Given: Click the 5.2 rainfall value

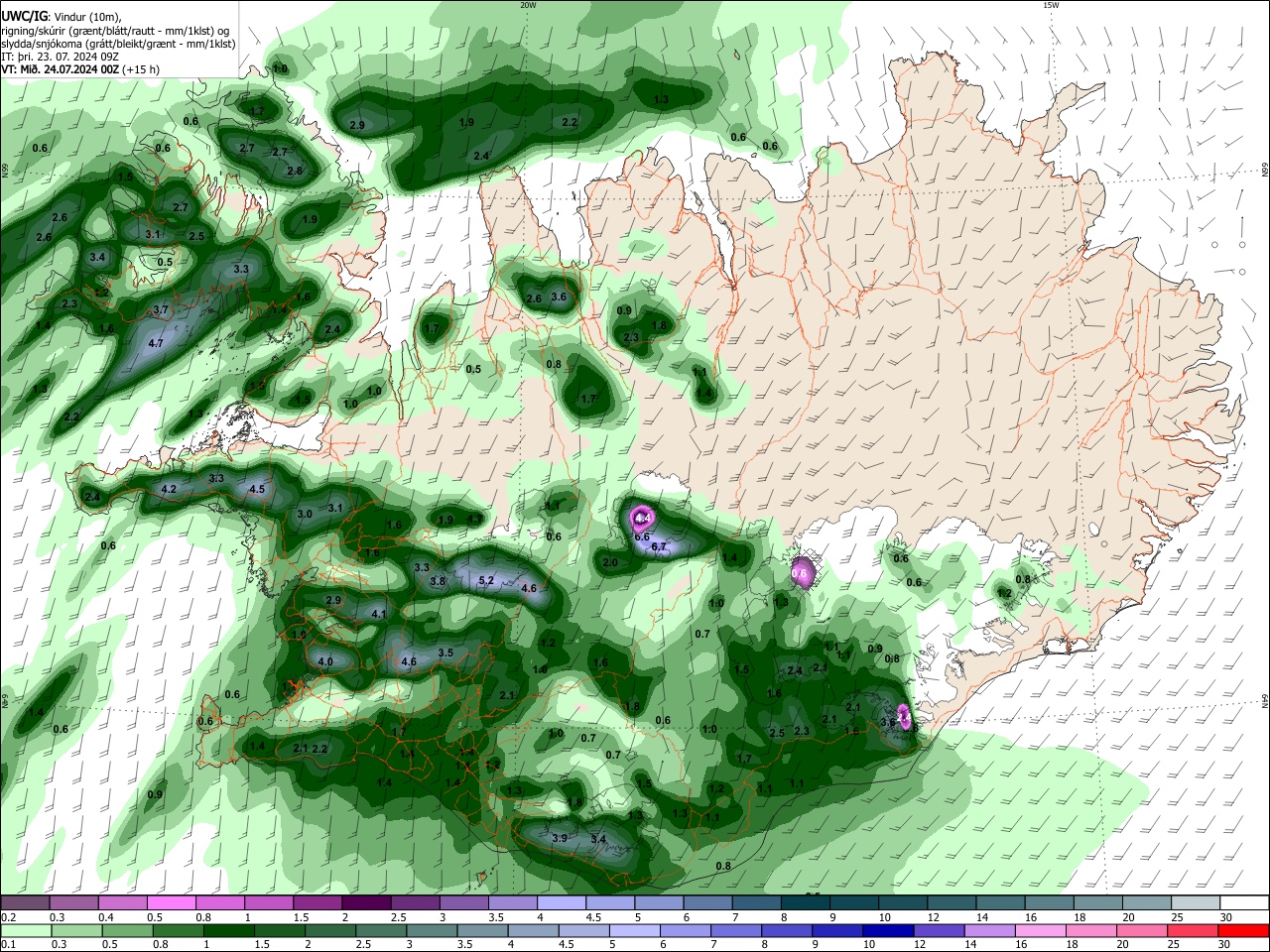Looking at the screenshot, I should [x=486, y=581].
